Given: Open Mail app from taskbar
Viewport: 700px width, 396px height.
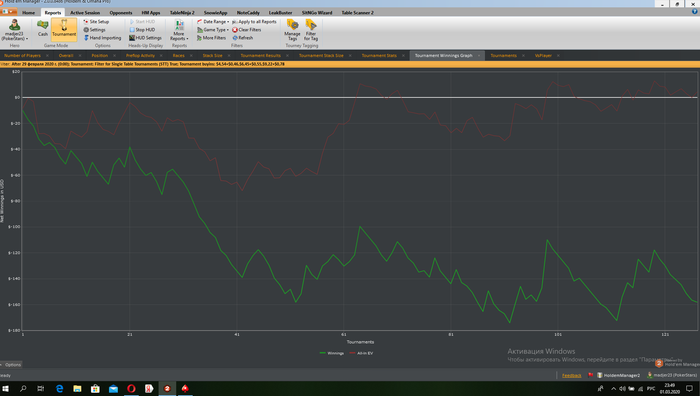Looking at the screenshot, I should [x=113, y=388].
